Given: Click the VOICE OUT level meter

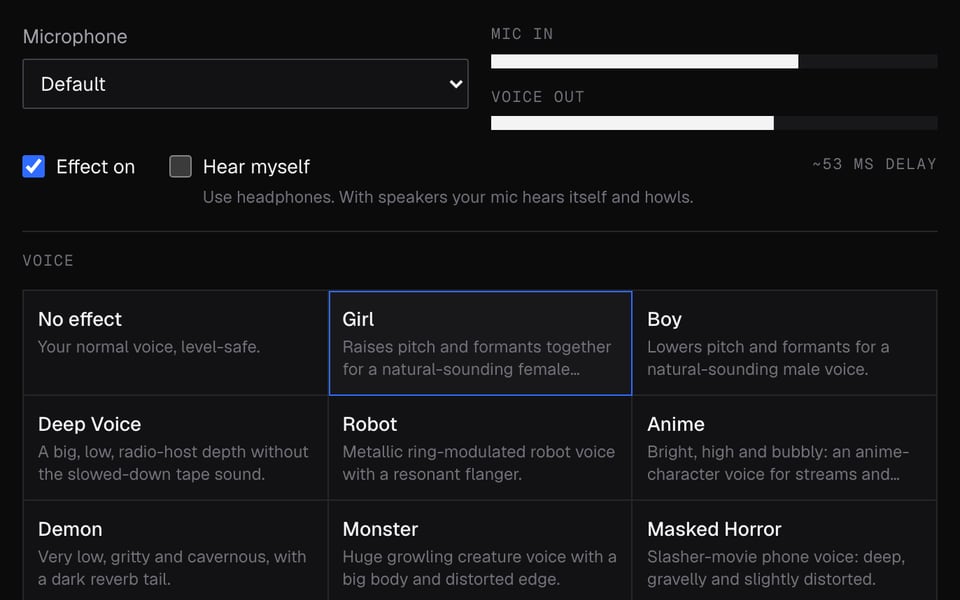Looking at the screenshot, I should [714, 123].
